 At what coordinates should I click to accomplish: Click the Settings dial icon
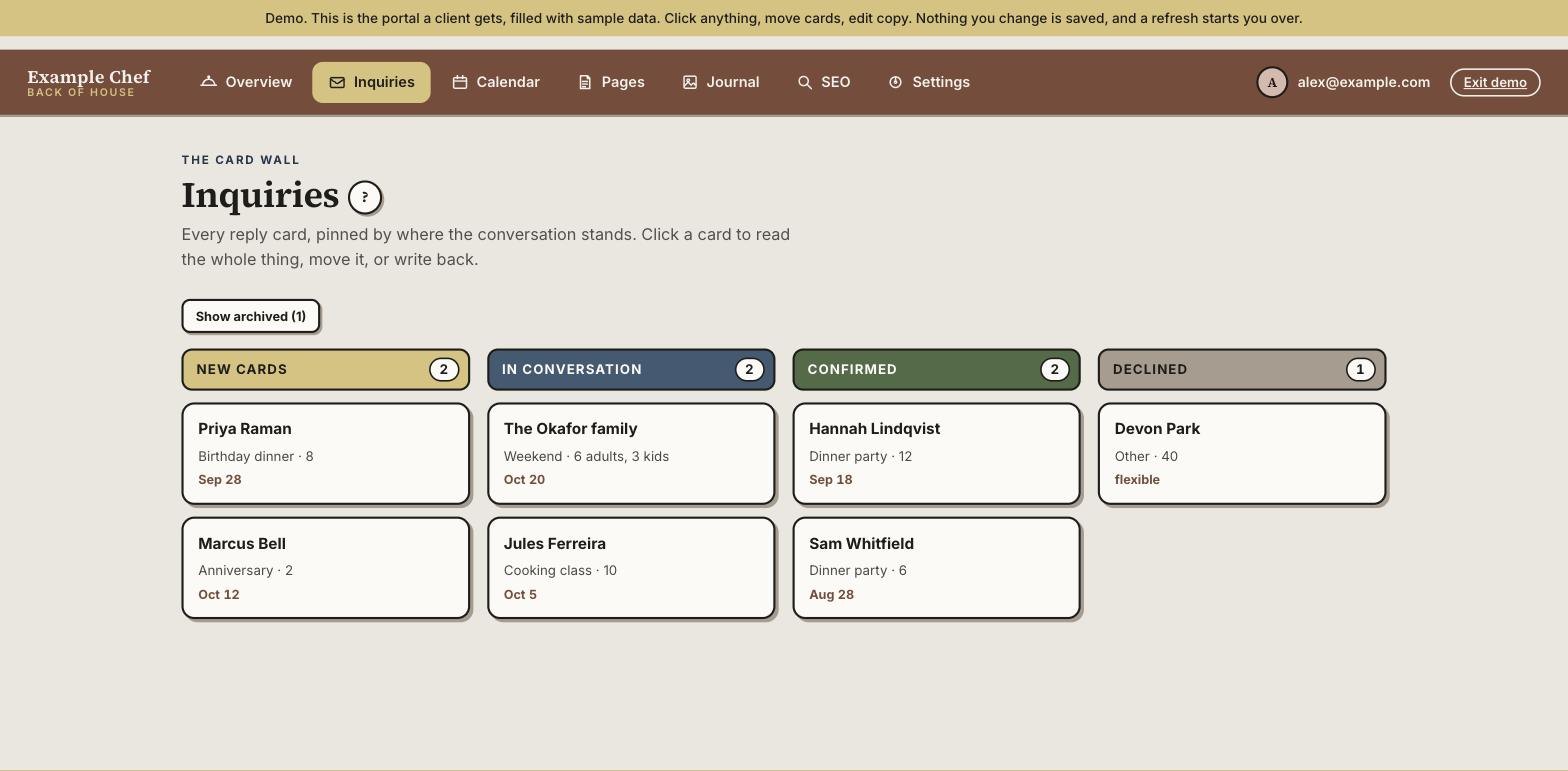[x=896, y=82]
